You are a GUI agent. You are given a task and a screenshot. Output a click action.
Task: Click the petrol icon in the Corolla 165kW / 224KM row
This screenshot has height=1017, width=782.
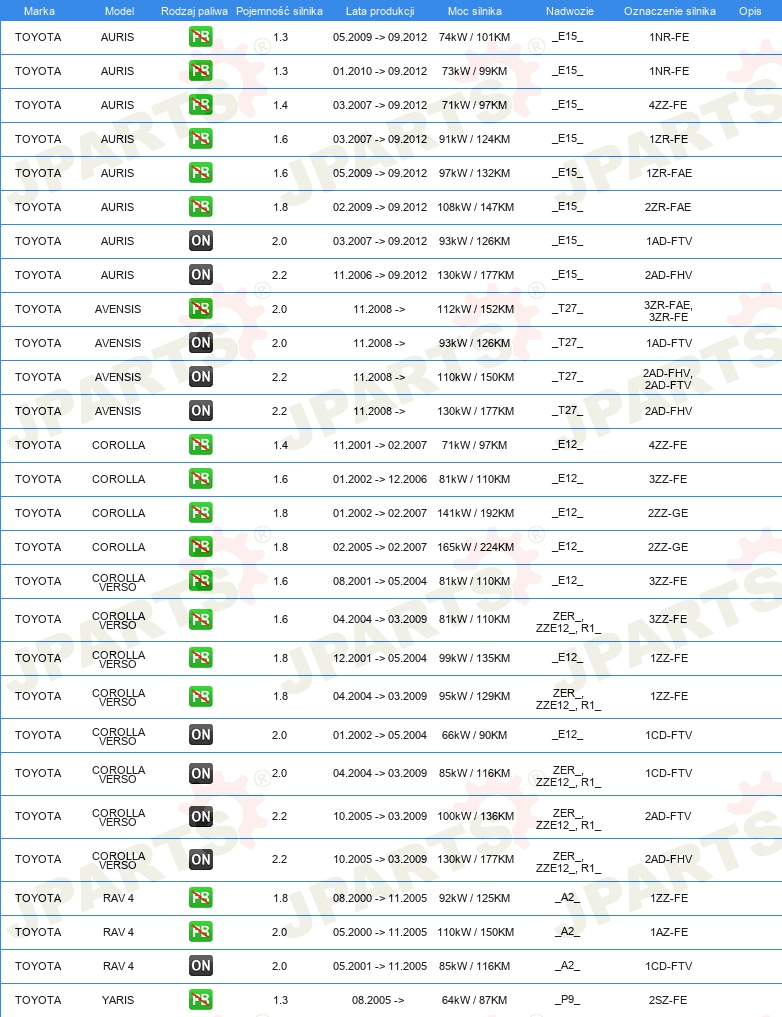pyautogui.click(x=201, y=547)
